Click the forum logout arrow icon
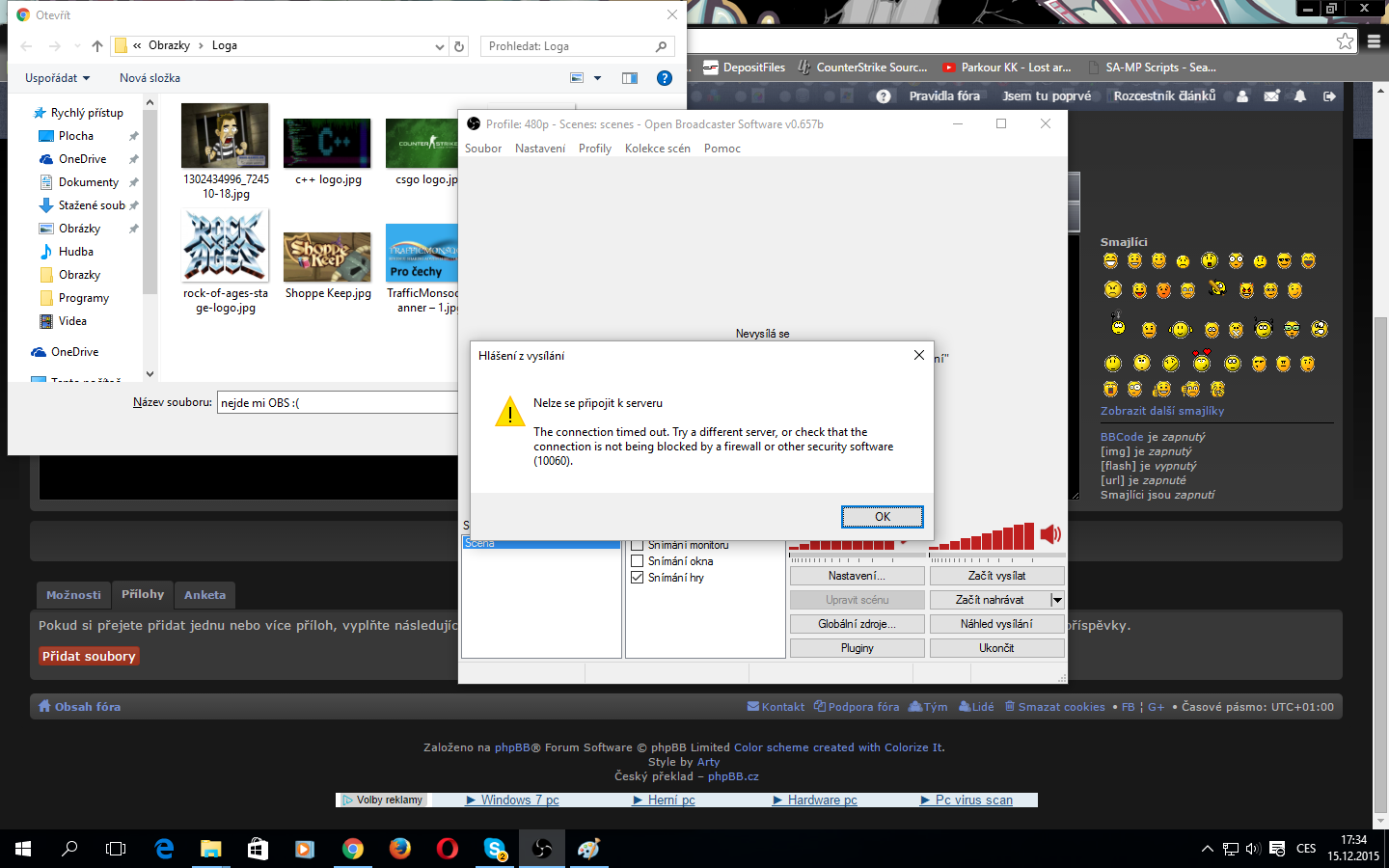1389x868 pixels. click(x=1329, y=95)
